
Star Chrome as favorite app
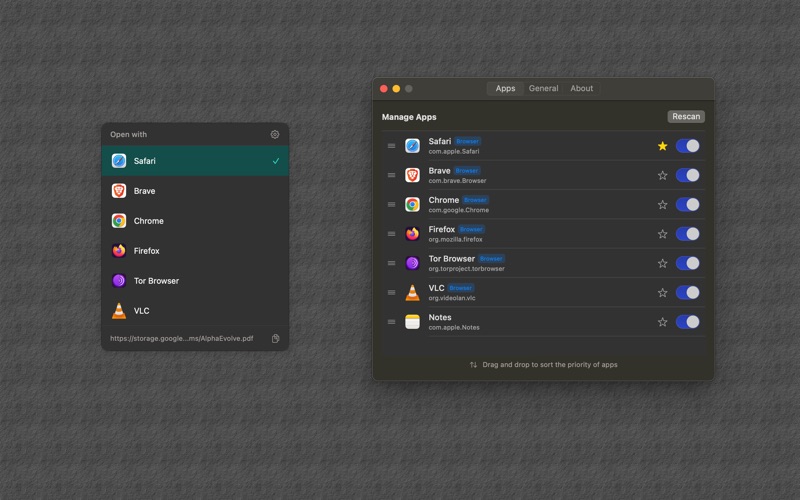662,205
